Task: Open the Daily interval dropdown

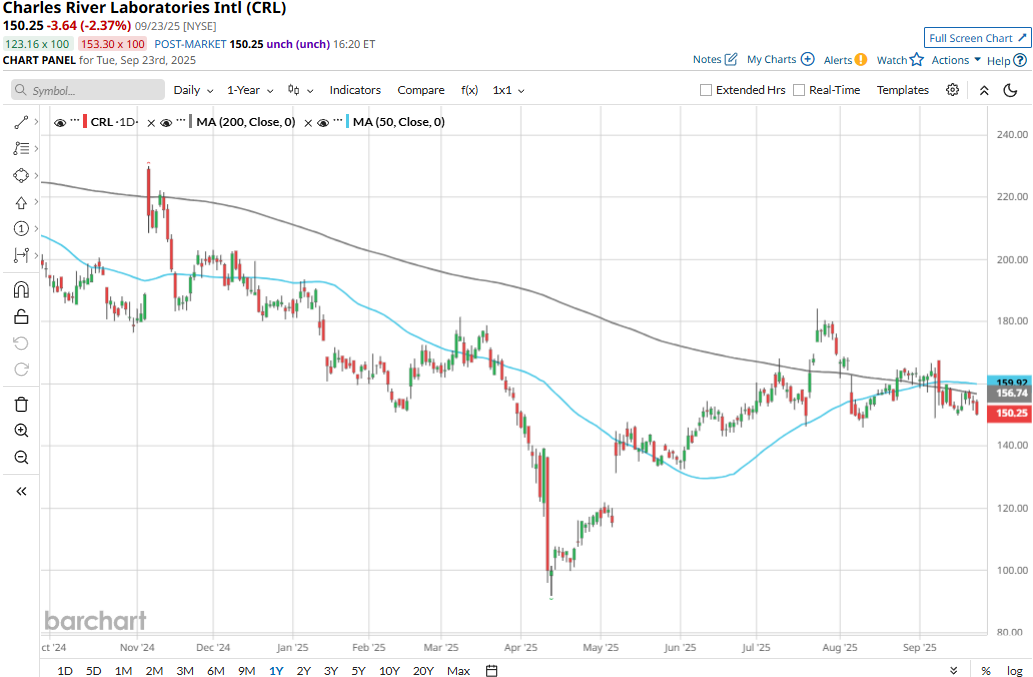Action: [x=191, y=90]
